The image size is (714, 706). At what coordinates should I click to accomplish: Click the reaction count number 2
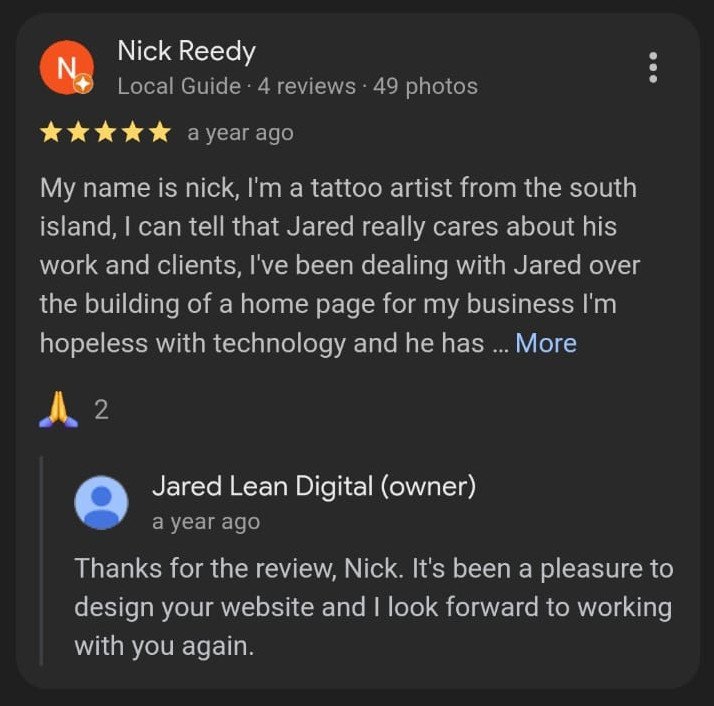pyautogui.click(x=102, y=409)
